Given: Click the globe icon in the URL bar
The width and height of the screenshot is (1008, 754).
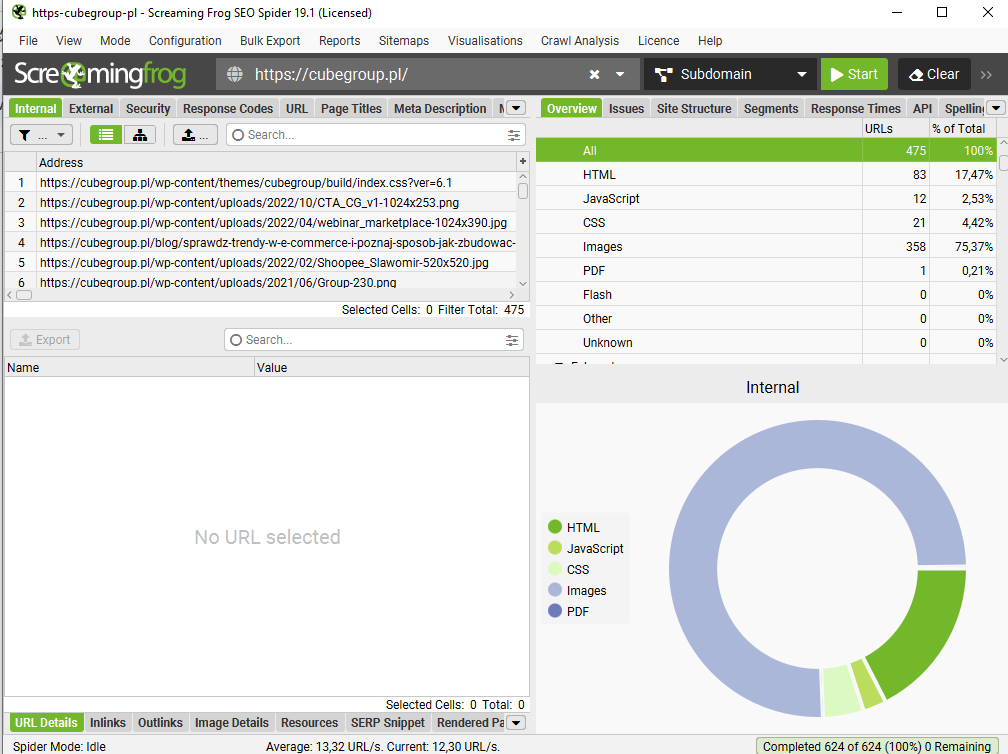Looking at the screenshot, I should click(x=235, y=75).
